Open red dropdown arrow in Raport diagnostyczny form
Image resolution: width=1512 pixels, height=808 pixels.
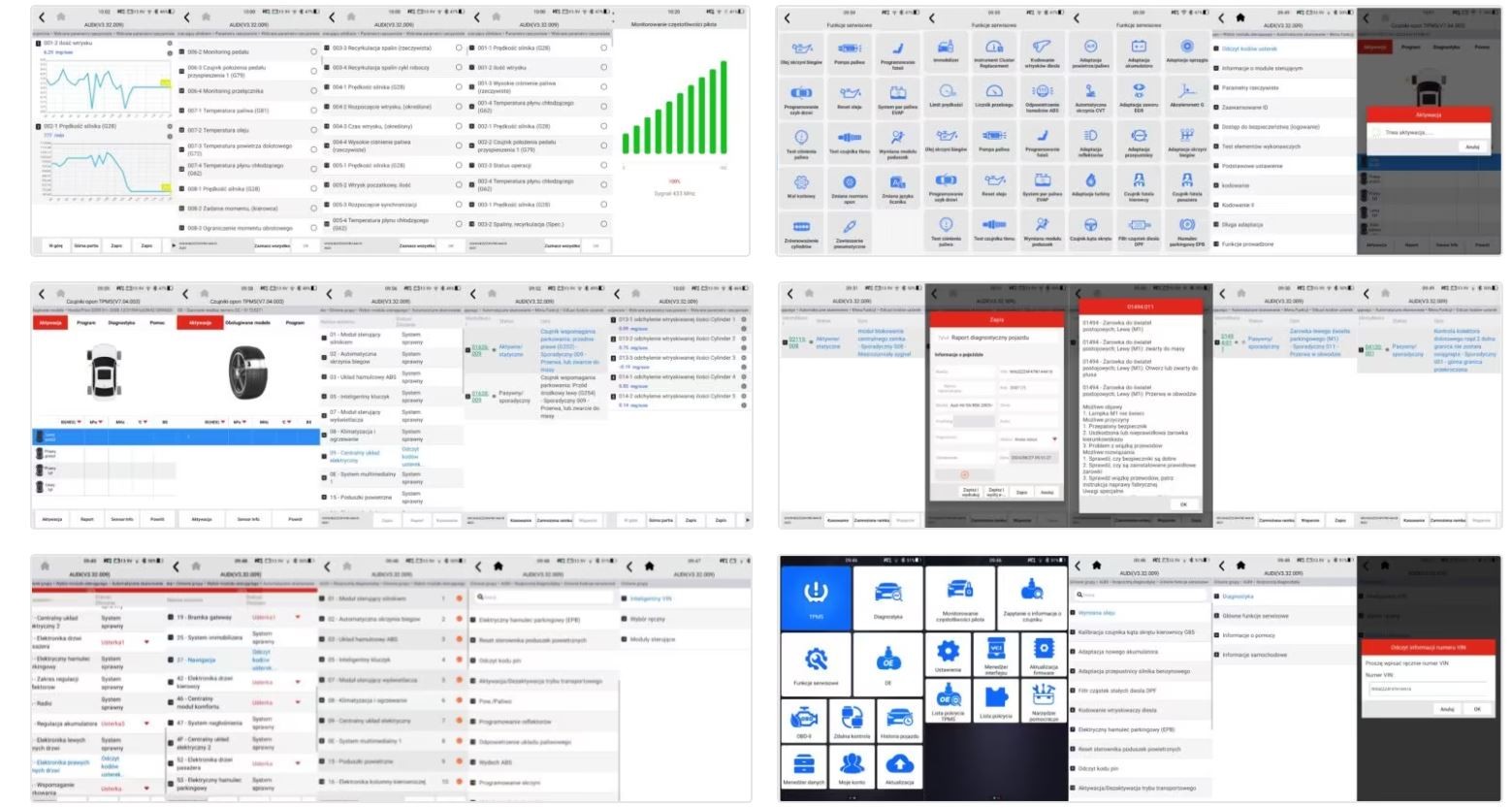1054,439
